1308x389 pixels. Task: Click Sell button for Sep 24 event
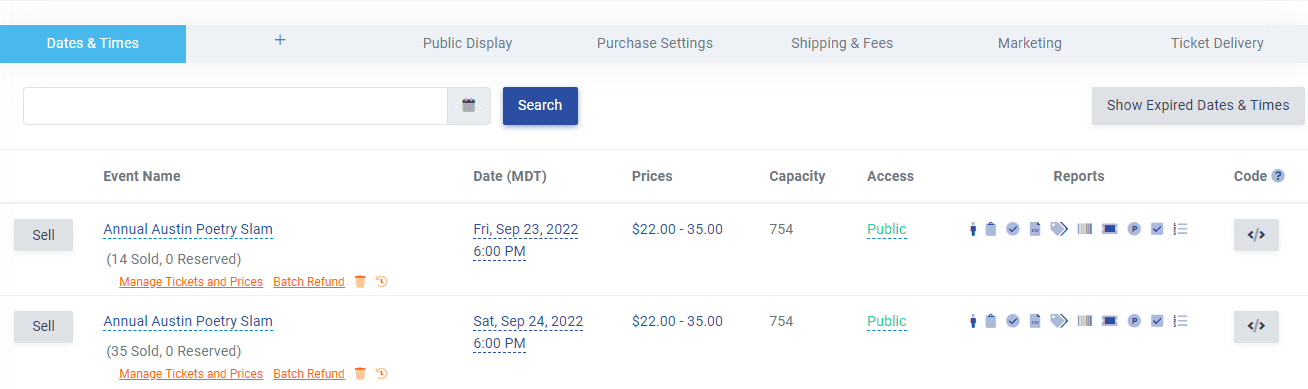pyautogui.click(x=43, y=327)
